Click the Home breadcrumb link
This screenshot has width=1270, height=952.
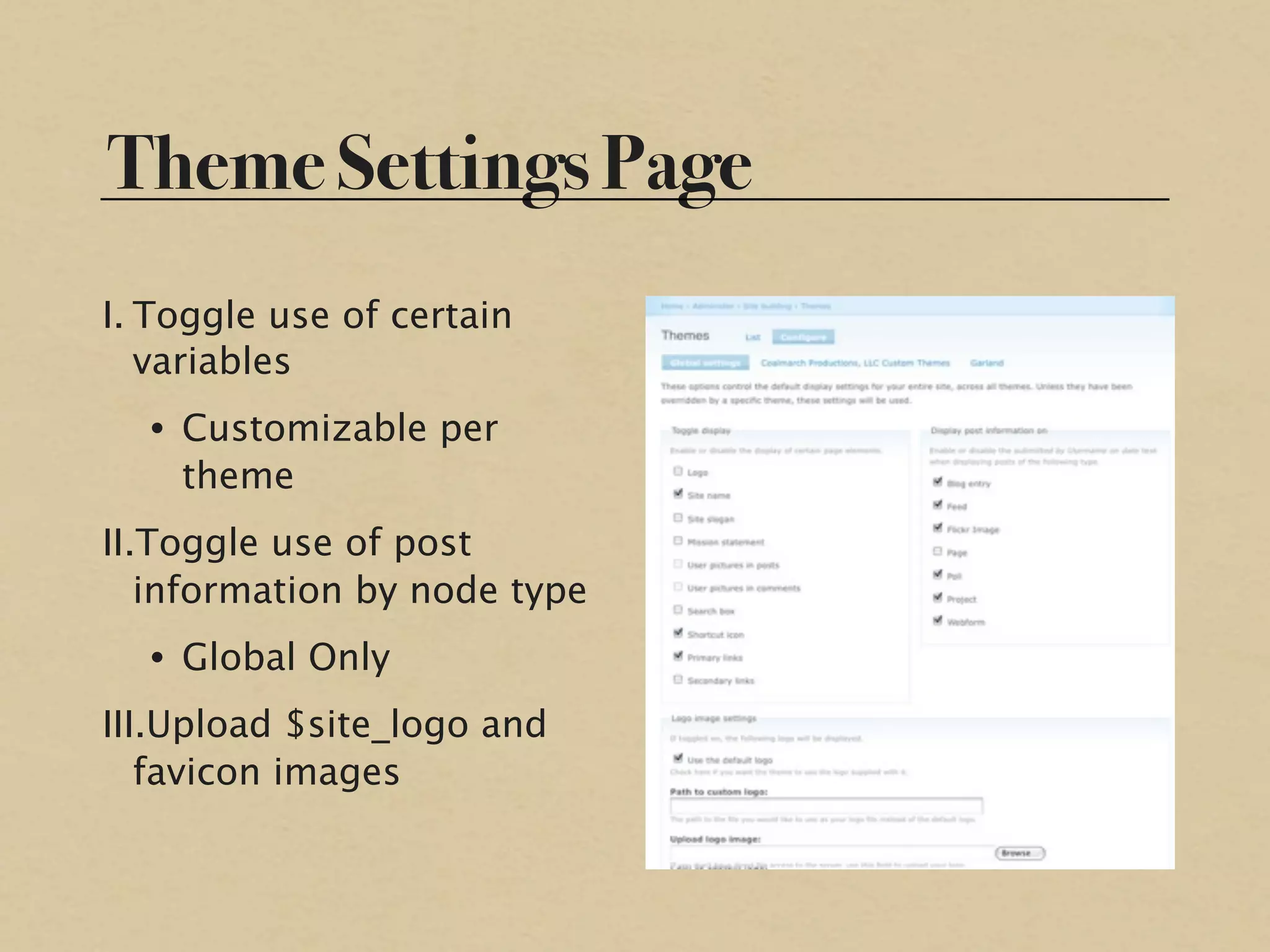coord(672,306)
